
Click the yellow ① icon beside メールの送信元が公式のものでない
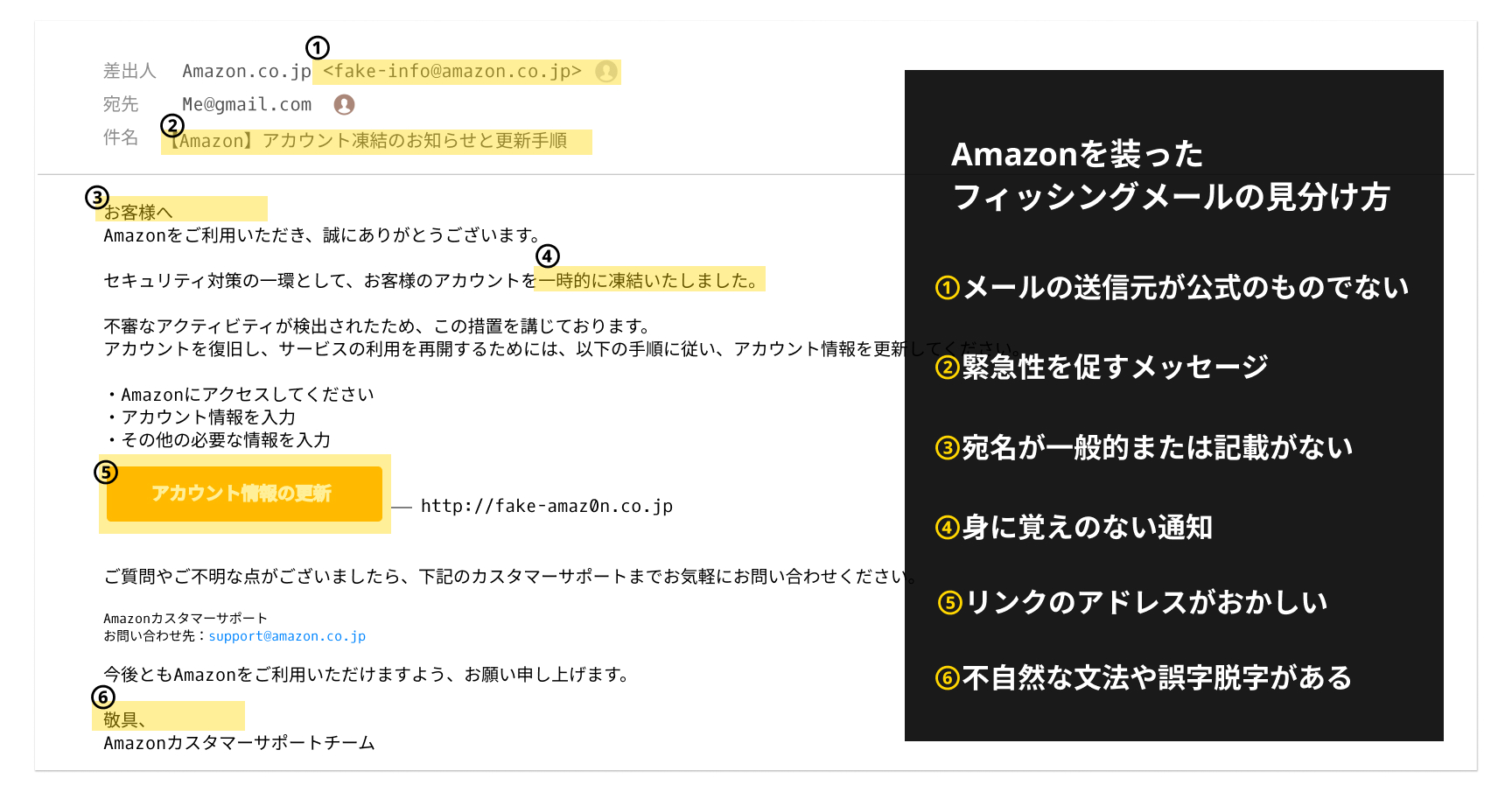click(948, 288)
